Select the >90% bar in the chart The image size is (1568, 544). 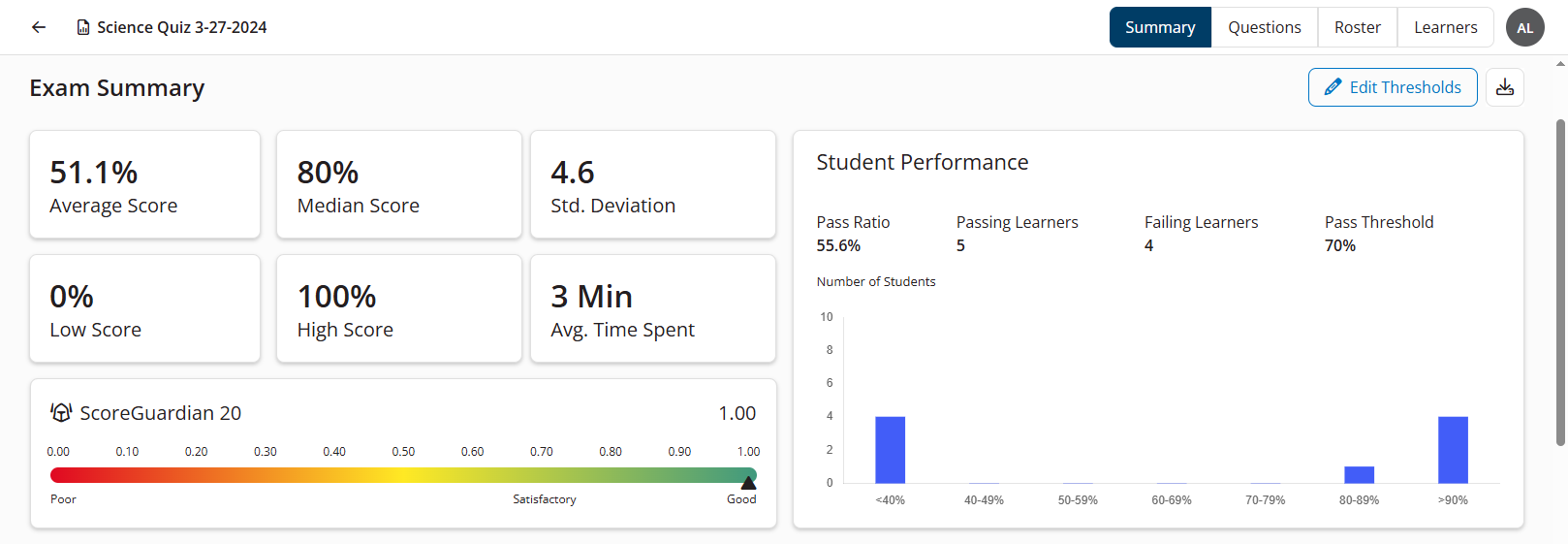1453,450
